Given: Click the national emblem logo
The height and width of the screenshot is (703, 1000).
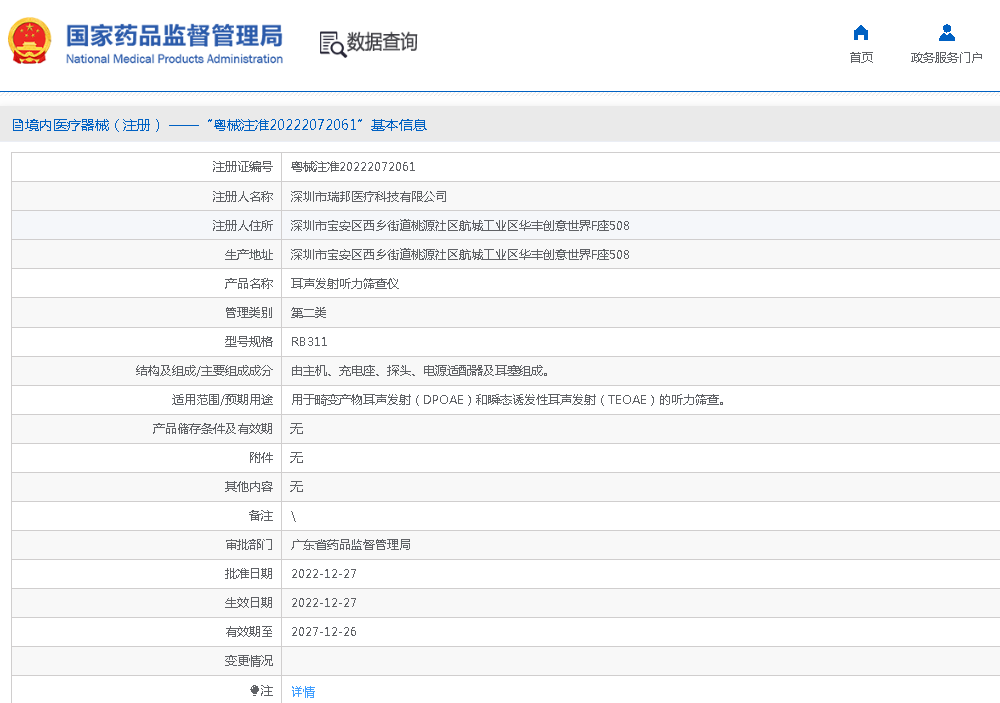Looking at the screenshot, I should (x=31, y=43).
